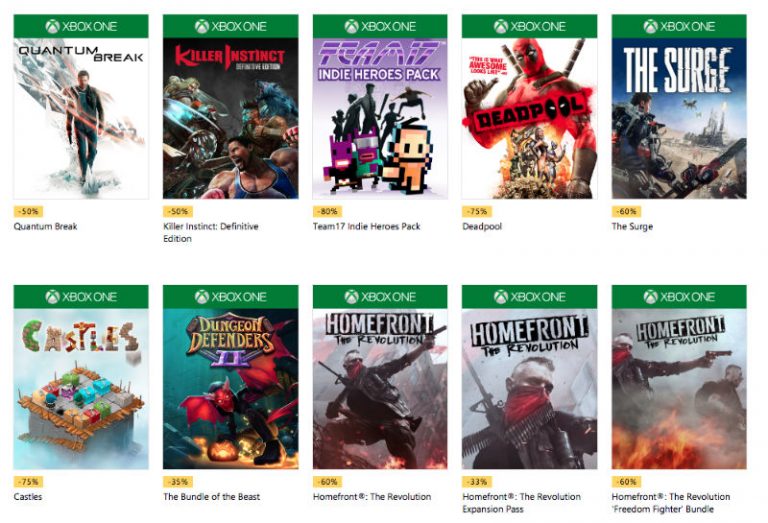Select the Killer Instinct cover image
This screenshot has width=768, height=523.
point(230,118)
